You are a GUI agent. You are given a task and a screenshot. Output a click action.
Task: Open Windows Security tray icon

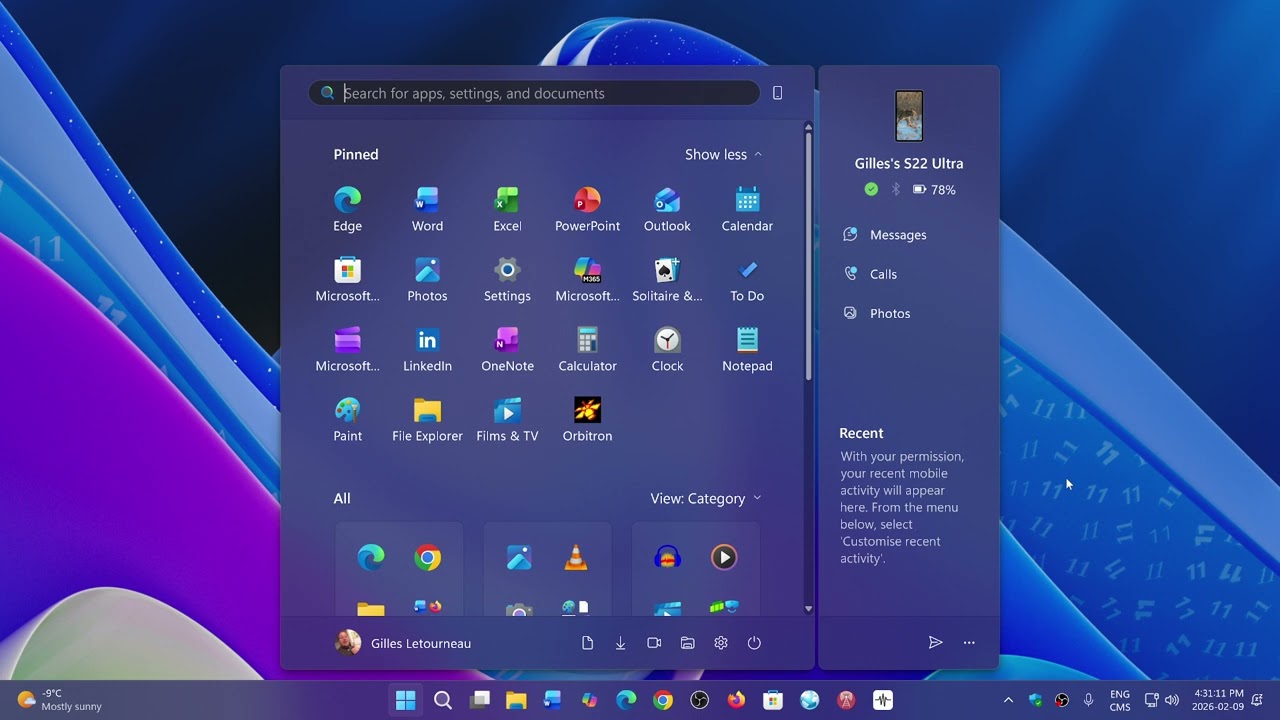click(x=1035, y=700)
